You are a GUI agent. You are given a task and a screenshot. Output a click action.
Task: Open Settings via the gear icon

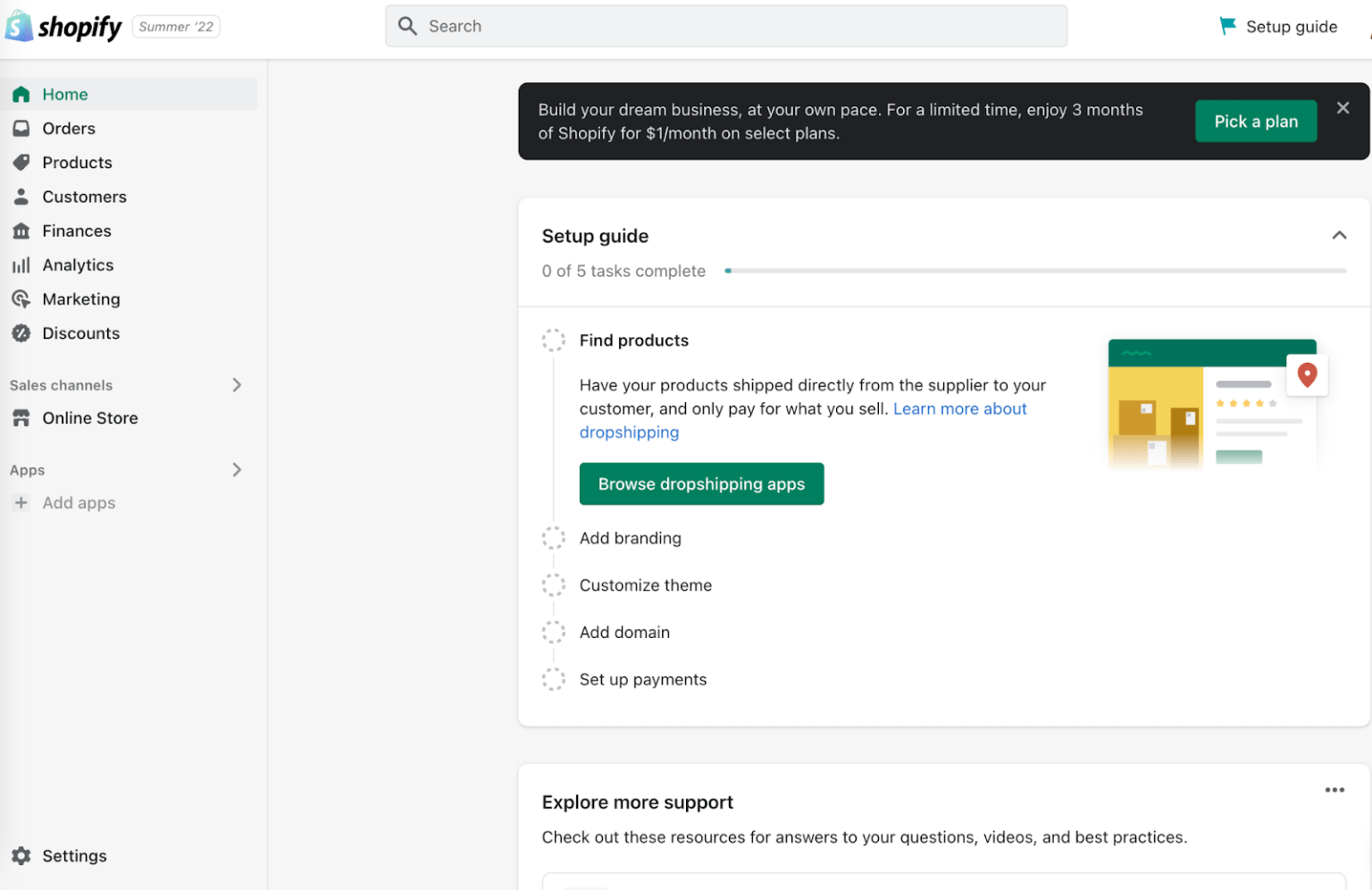click(21, 855)
